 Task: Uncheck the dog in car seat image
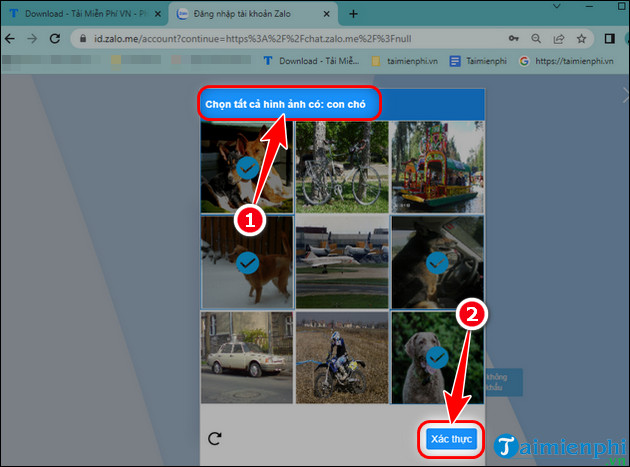coord(437,262)
